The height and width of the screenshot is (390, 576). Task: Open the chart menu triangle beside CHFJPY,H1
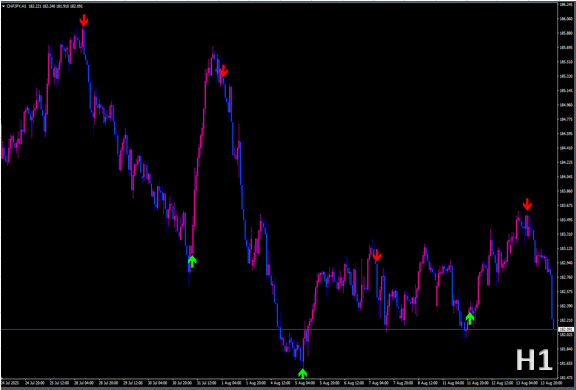[x=4, y=6]
